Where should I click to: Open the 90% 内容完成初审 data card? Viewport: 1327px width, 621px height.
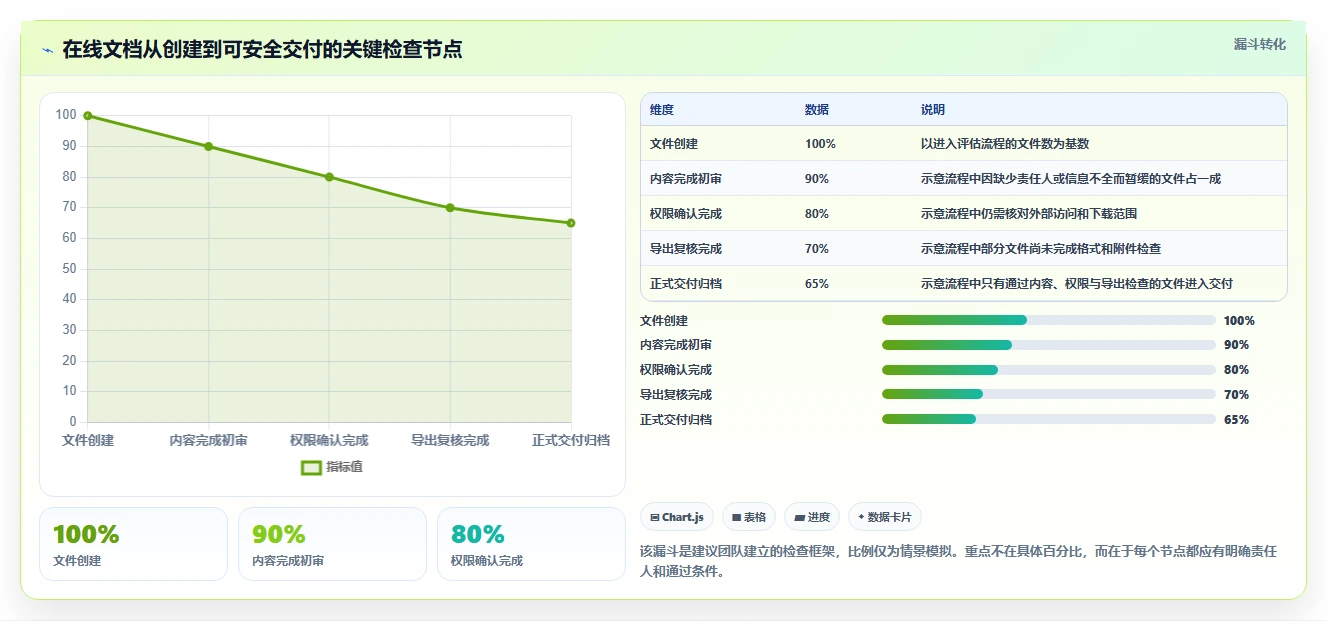(x=332, y=544)
